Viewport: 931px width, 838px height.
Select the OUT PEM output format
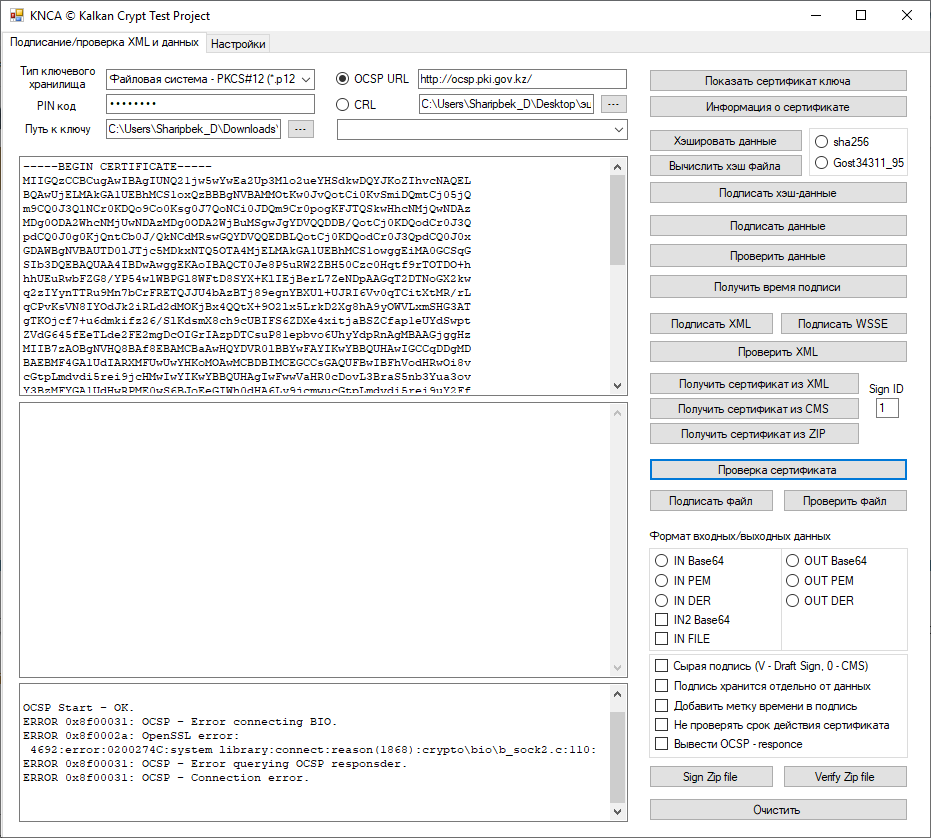click(x=793, y=581)
